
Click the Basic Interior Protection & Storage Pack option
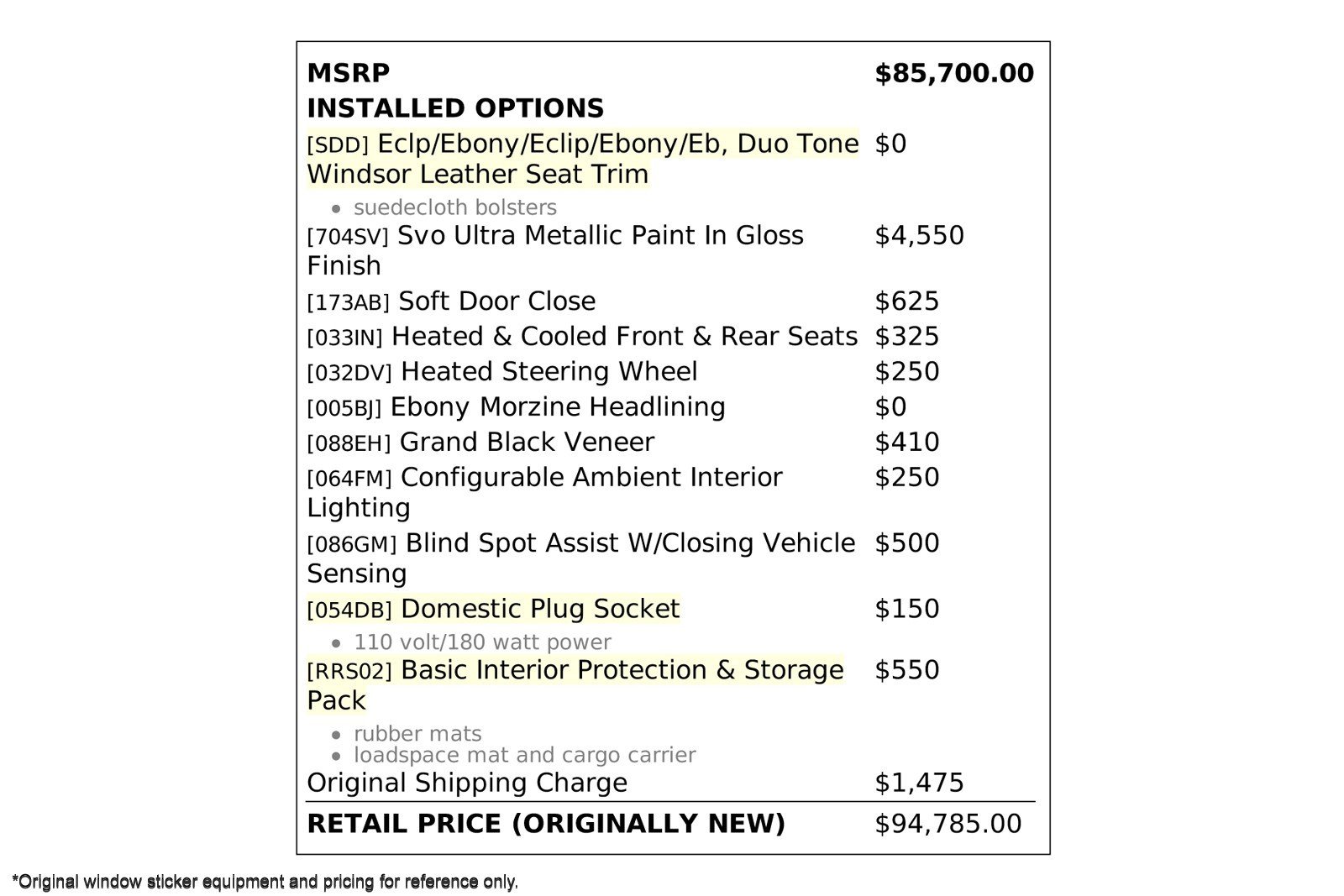pos(575,672)
